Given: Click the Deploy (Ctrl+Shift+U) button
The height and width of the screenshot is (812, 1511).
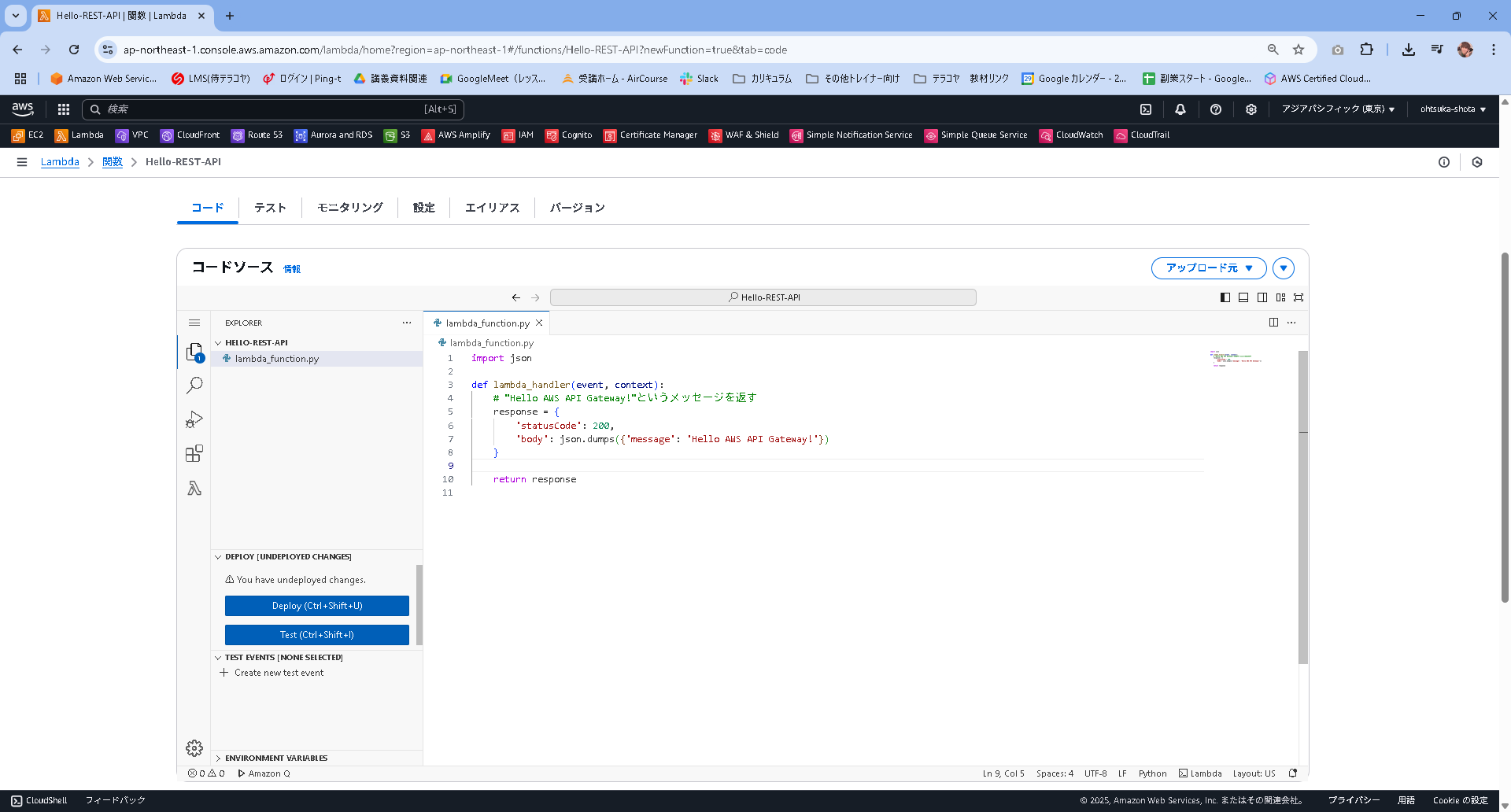Looking at the screenshot, I should (316, 605).
